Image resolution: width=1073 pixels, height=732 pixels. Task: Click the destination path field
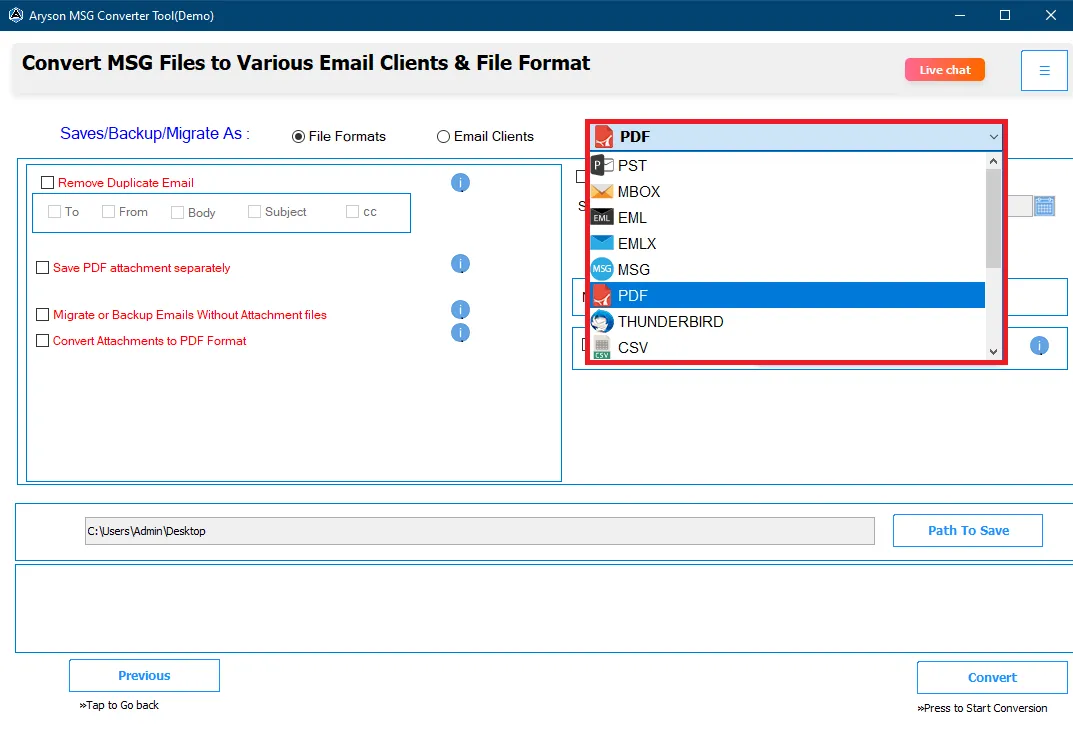(480, 531)
